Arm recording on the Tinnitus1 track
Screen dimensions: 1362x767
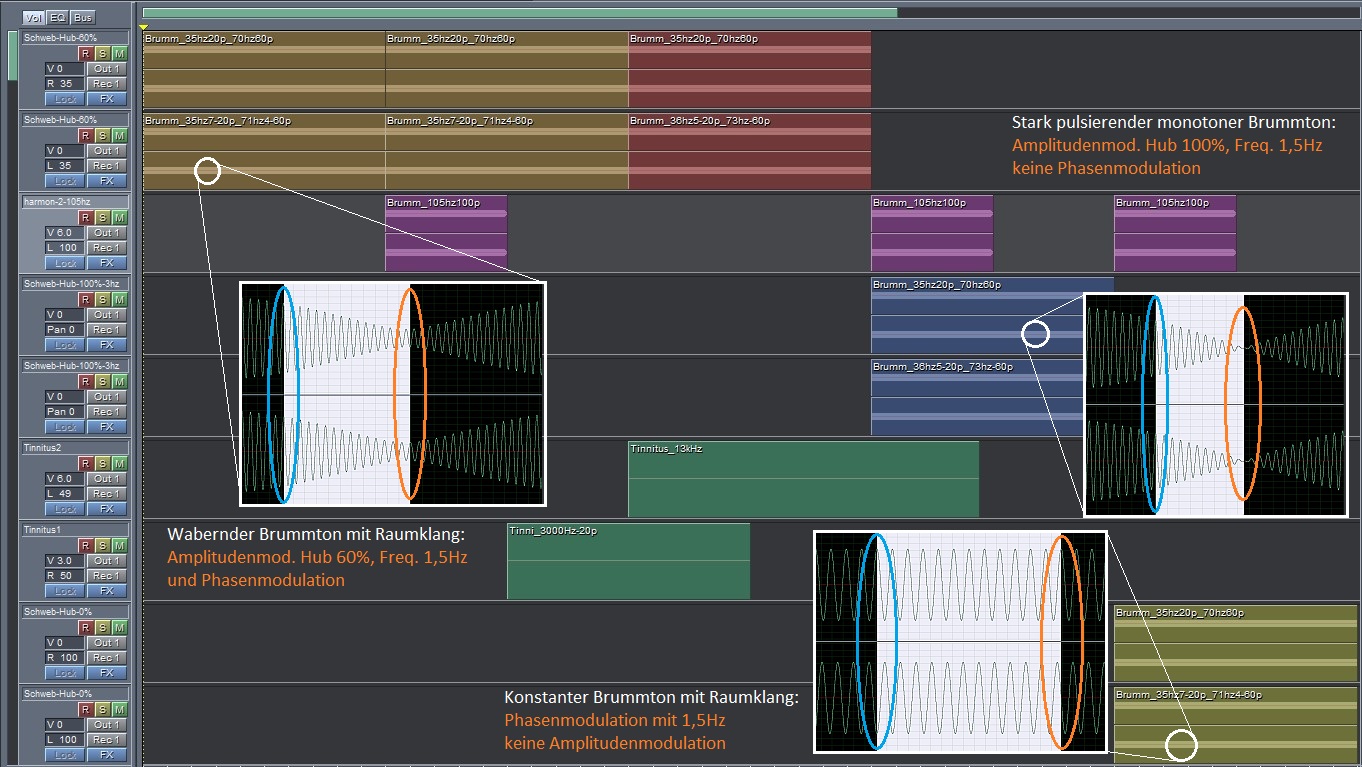click(x=86, y=545)
